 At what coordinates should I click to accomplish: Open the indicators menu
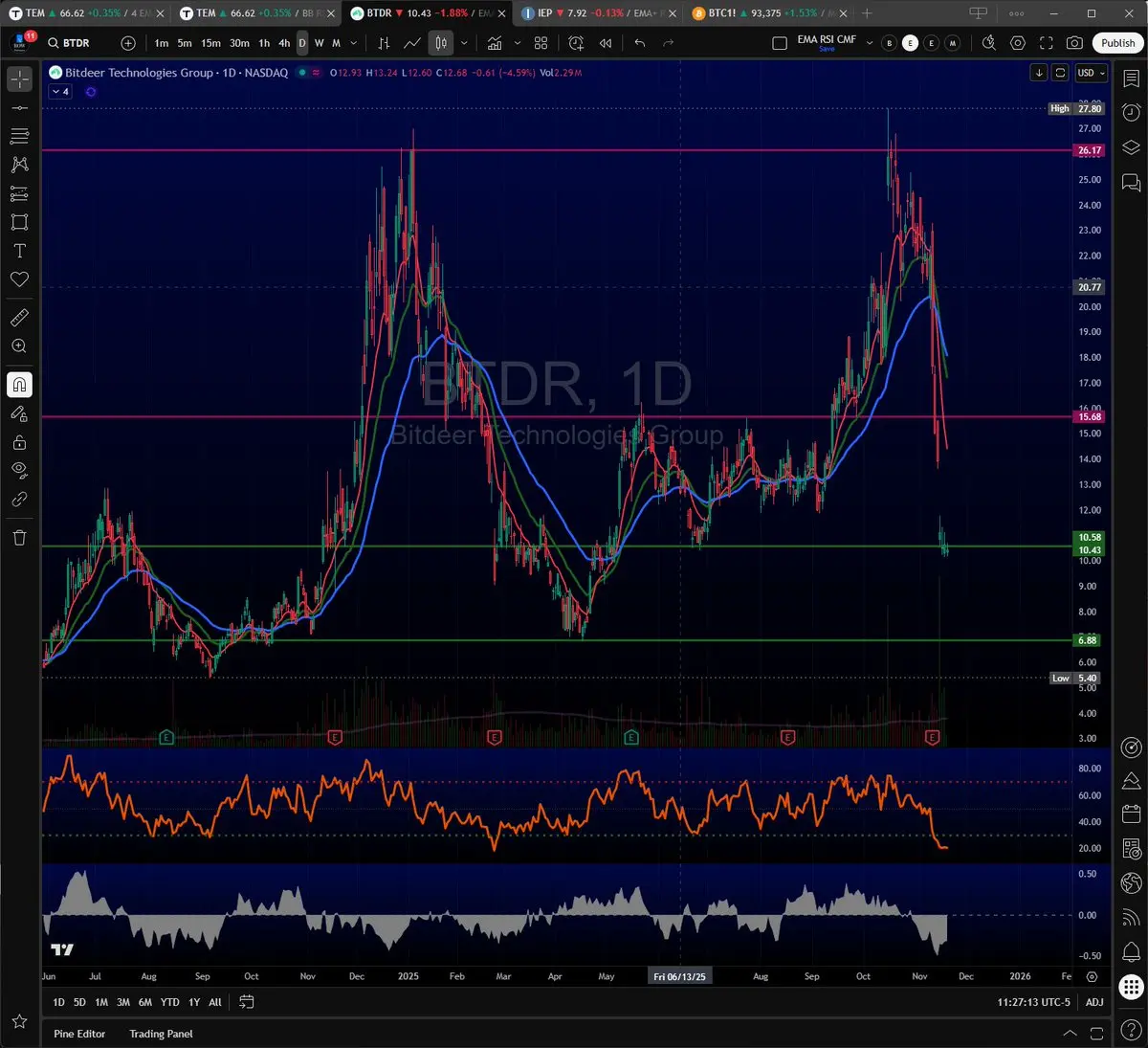(495, 43)
